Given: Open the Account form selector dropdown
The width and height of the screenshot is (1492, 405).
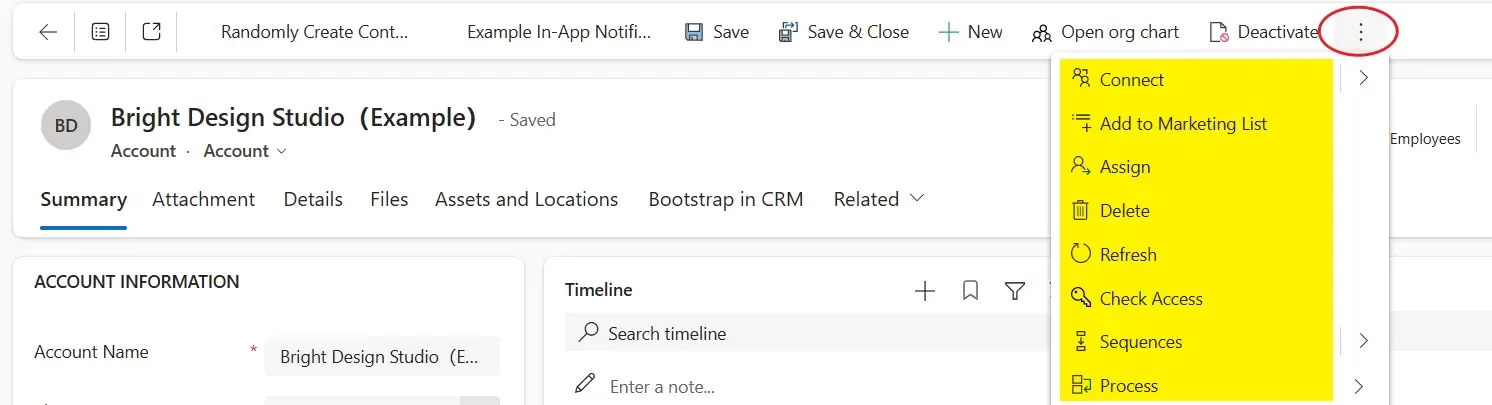Looking at the screenshot, I should pos(245,151).
